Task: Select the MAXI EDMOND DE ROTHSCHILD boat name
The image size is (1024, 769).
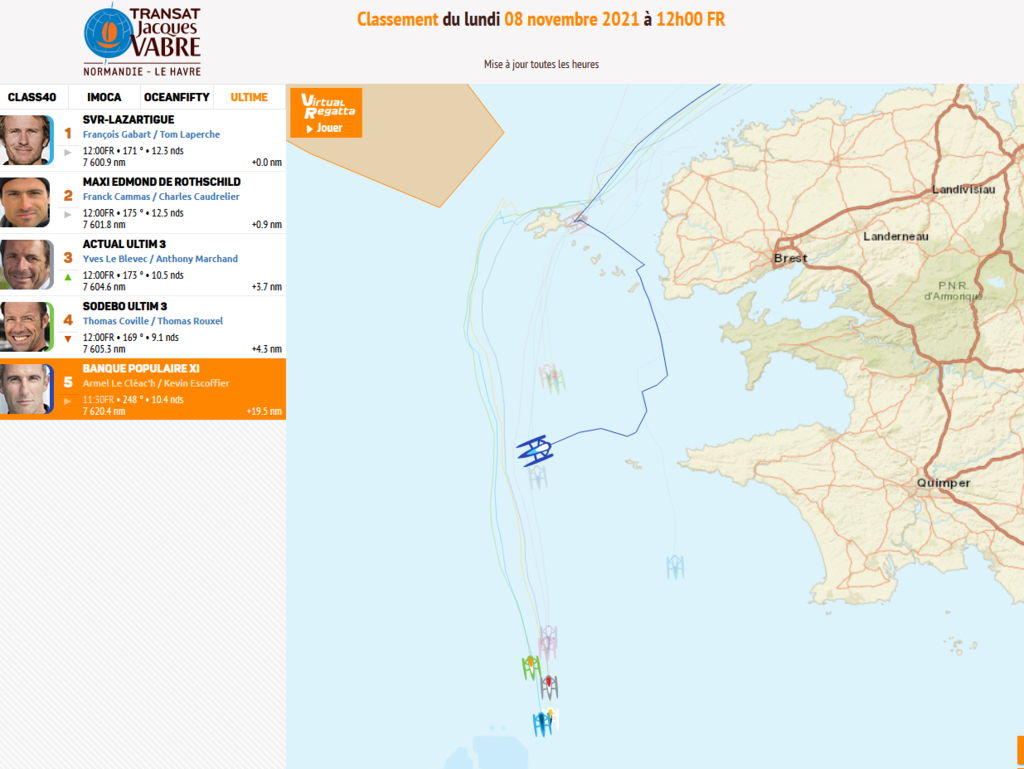Action: tap(162, 181)
